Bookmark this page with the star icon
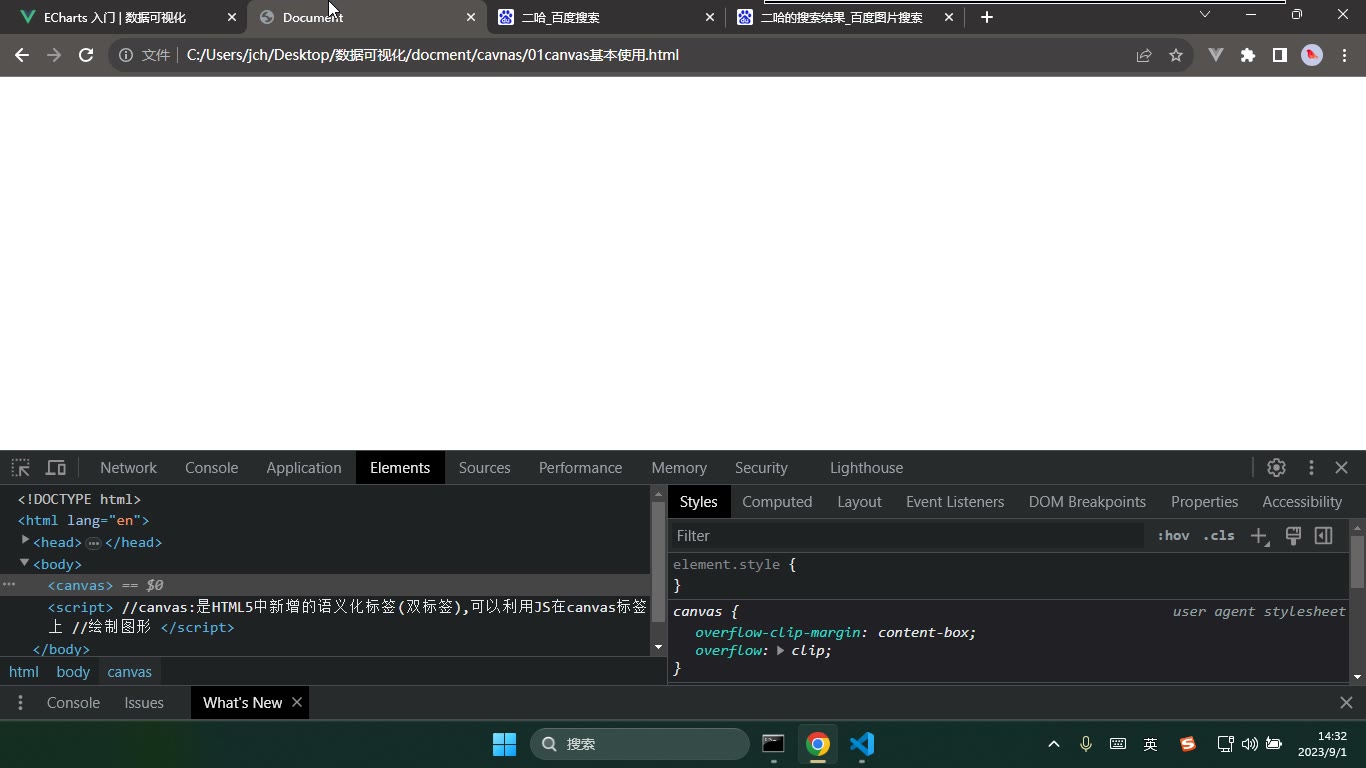The width and height of the screenshot is (1366, 768). pyautogui.click(x=1176, y=55)
